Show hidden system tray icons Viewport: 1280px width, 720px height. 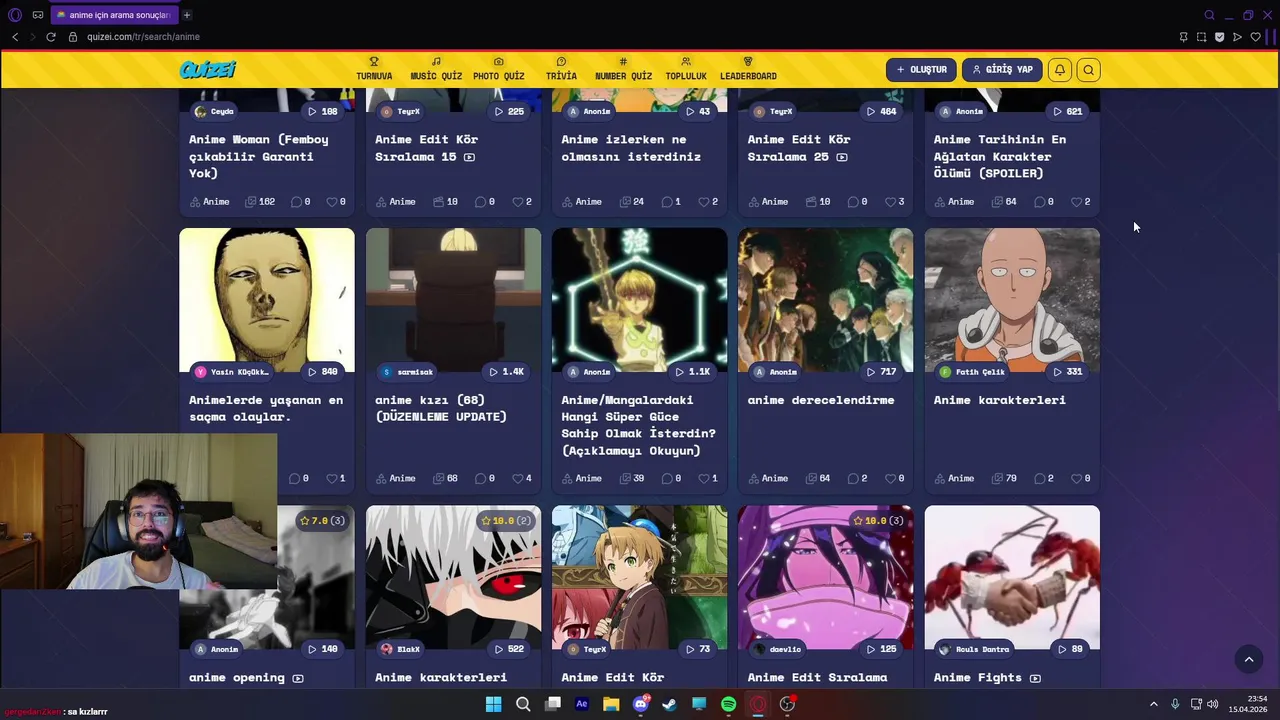pyautogui.click(x=1153, y=704)
